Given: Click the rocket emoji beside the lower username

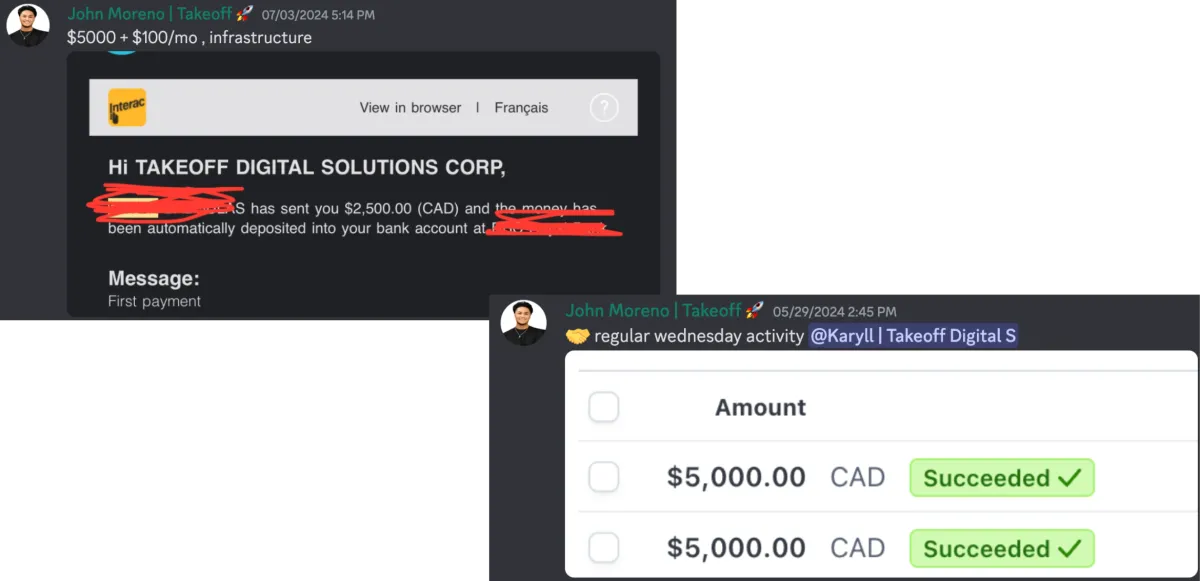Looking at the screenshot, I should pos(755,311).
